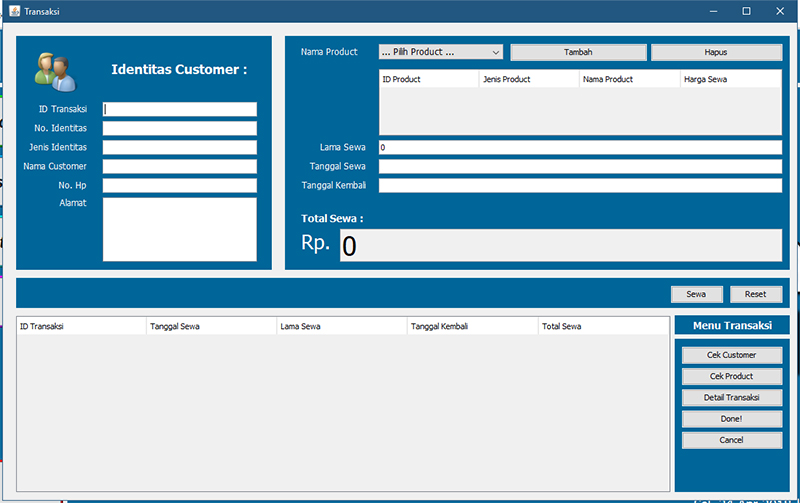
Task: Select Tanggal Kembali header in bottom table
Action: 472,326
